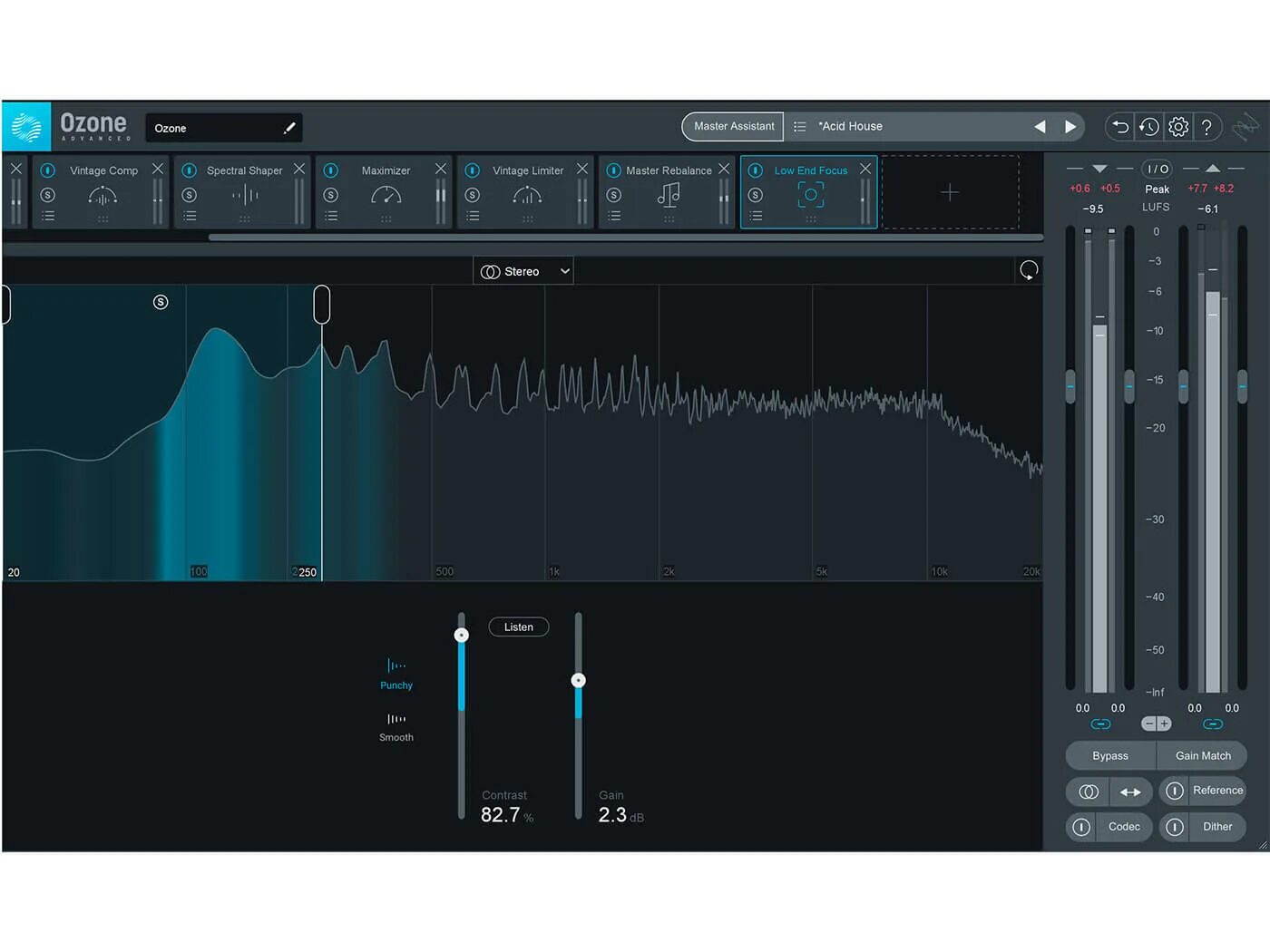The height and width of the screenshot is (952, 1270).
Task: Open Spectral Shaper module presets list
Action: click(x=190, y=216)
